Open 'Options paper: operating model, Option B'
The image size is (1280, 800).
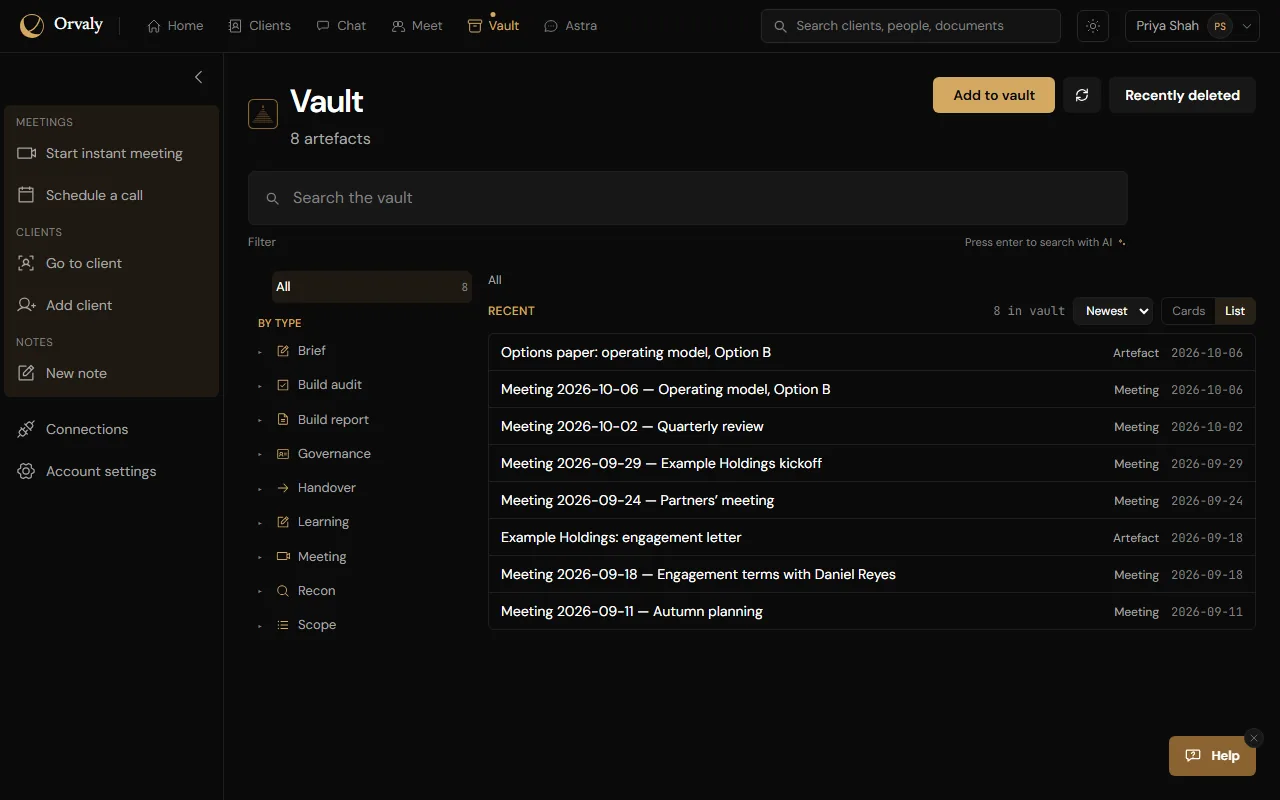872,352
